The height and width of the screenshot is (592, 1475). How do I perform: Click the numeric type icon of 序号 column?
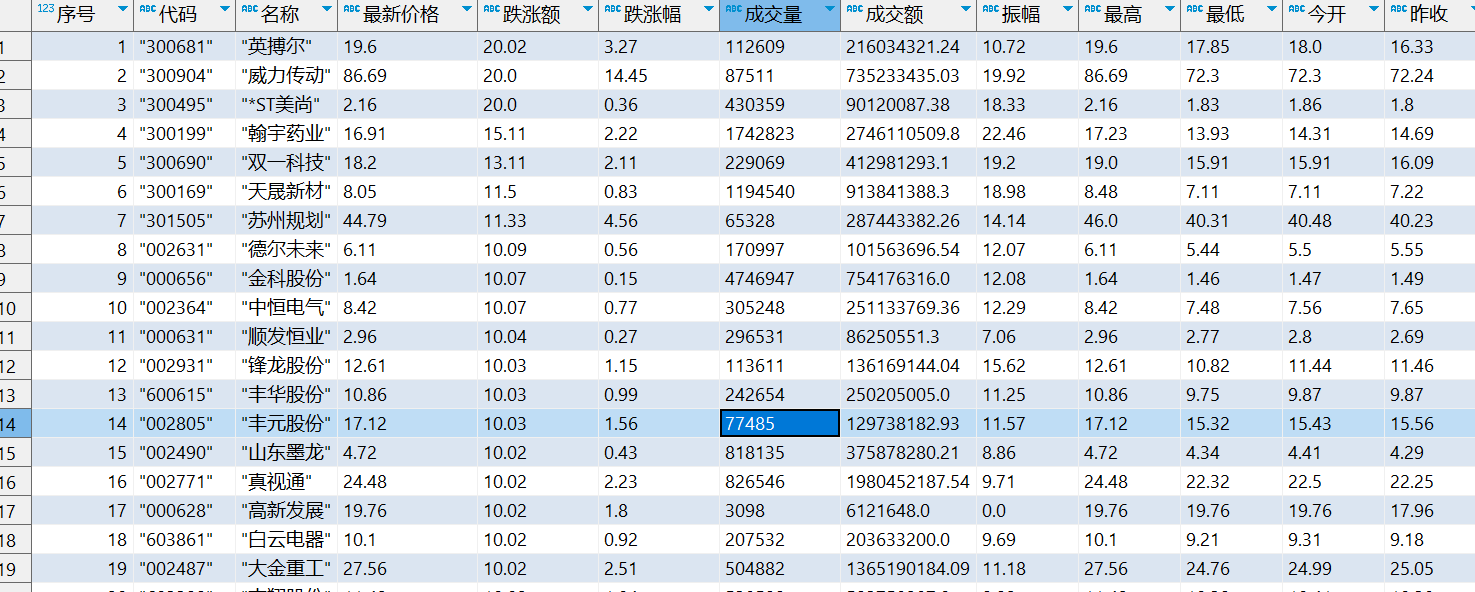coord(45,9)
